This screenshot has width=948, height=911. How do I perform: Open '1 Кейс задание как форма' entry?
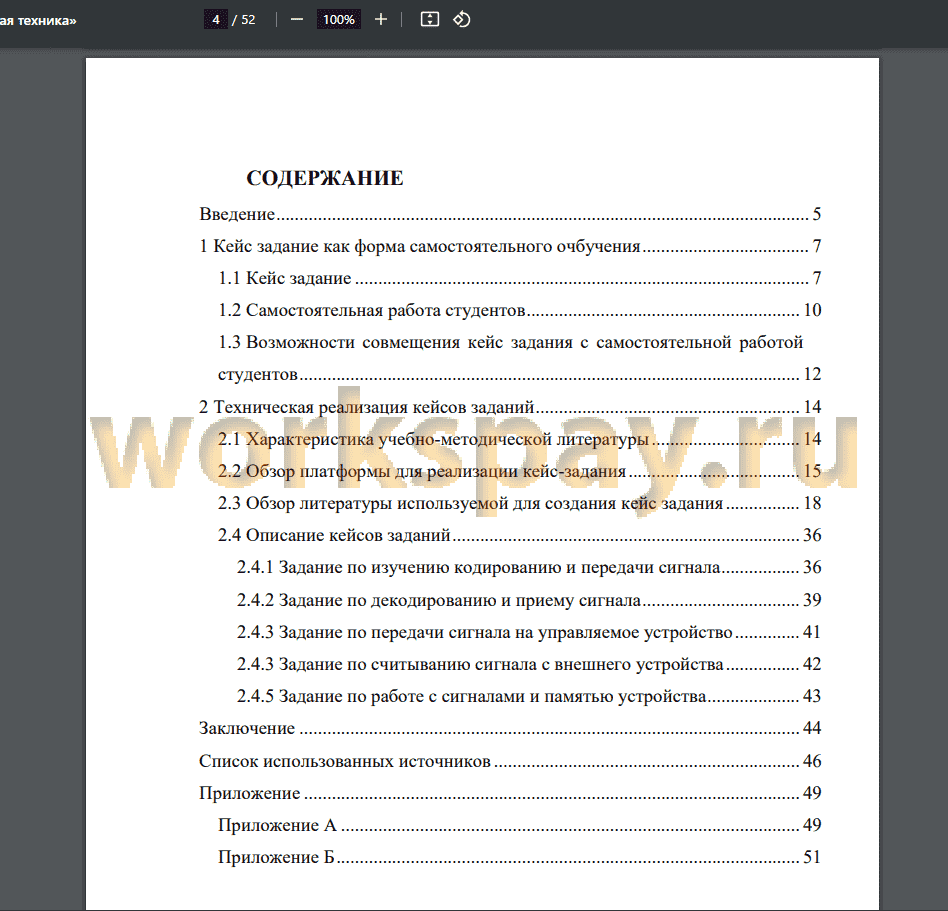point(510,246)
